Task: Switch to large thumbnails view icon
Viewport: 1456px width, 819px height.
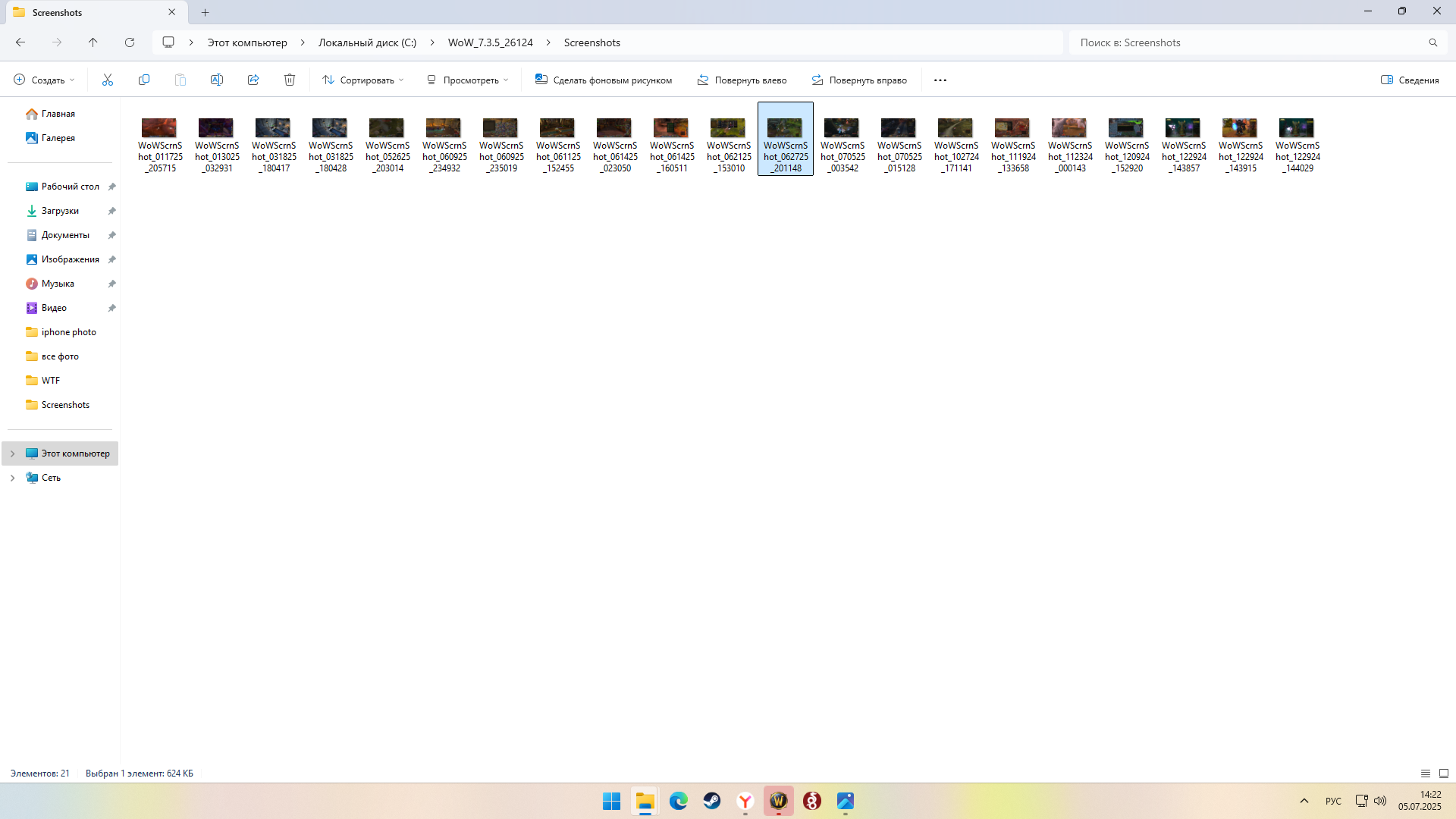Action: pyautogui.click(x=1444, y=773)
